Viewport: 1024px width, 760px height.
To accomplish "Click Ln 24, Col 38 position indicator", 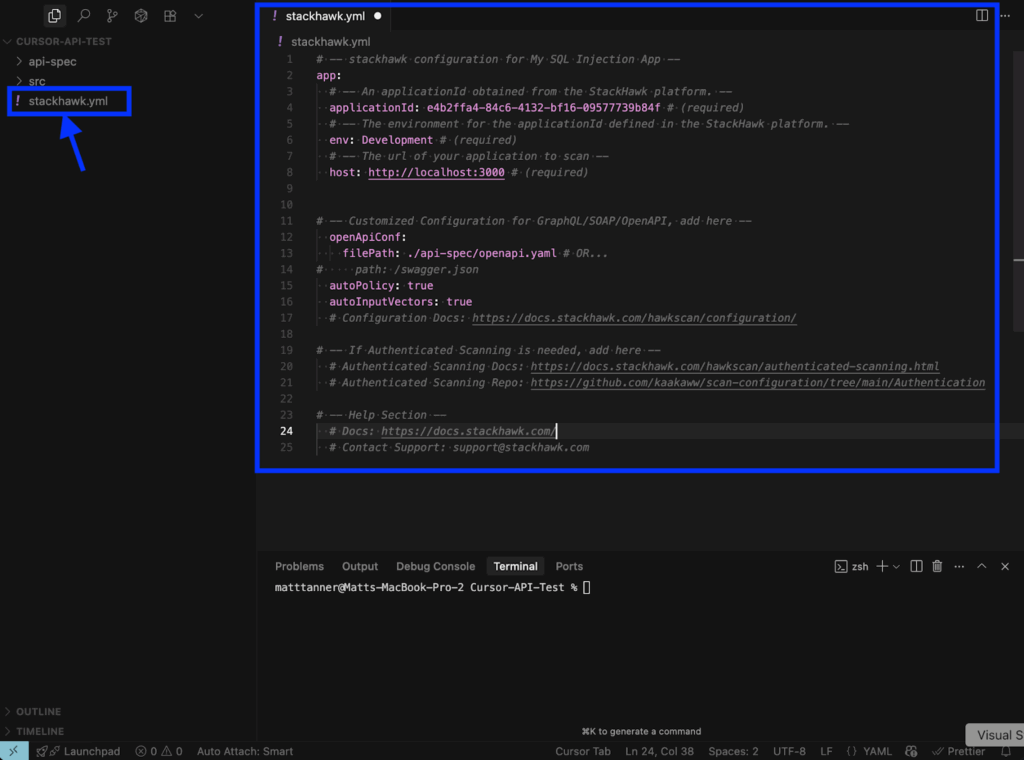I will tap(659, 751).
